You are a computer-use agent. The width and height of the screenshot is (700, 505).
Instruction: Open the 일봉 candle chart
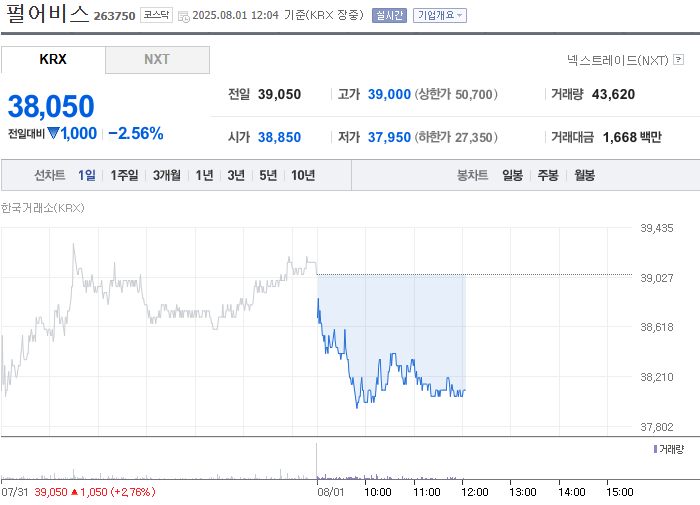tap(512, 175)
